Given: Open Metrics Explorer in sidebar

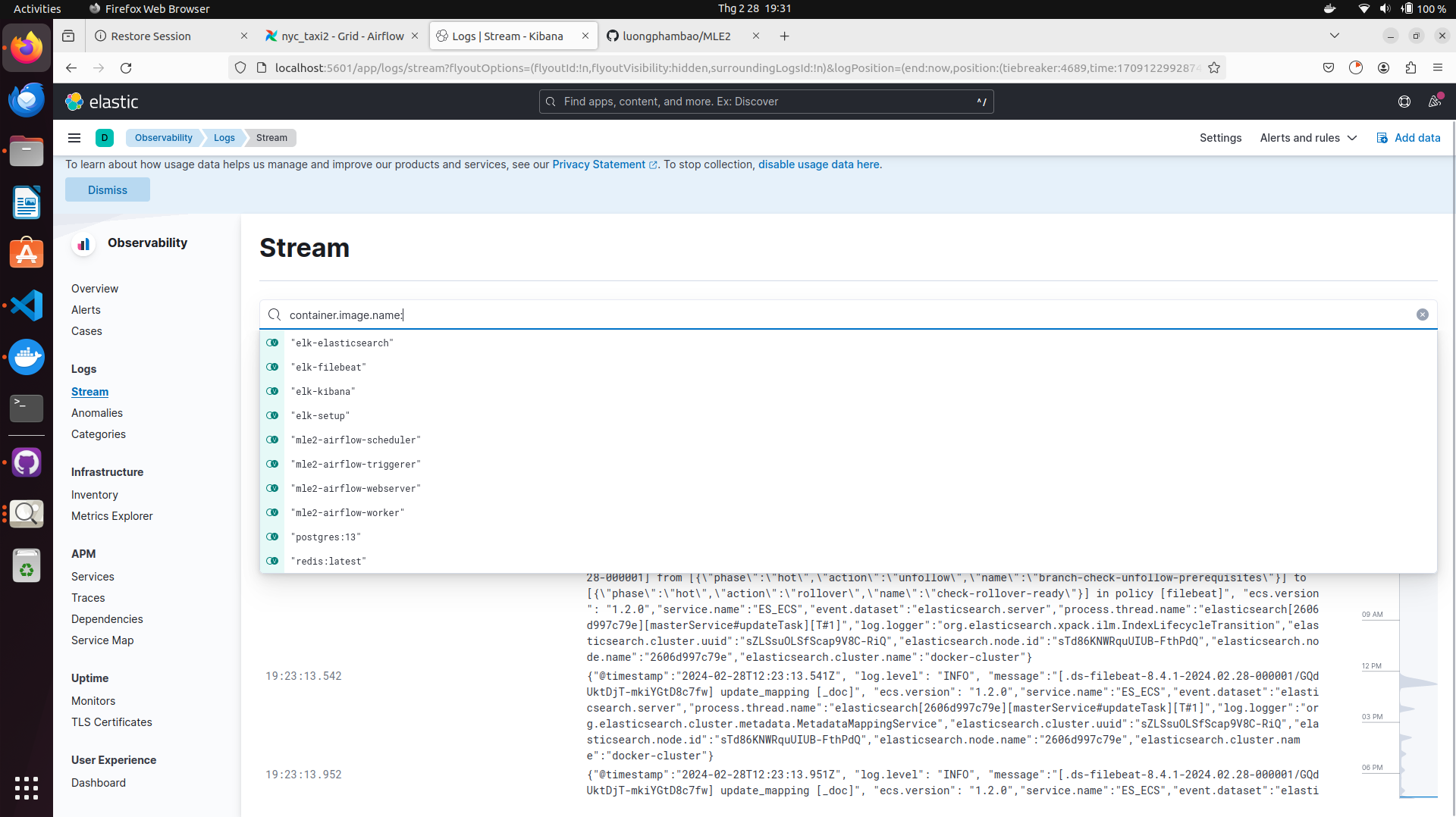Looking at the screenshot, I should point(112,516).
